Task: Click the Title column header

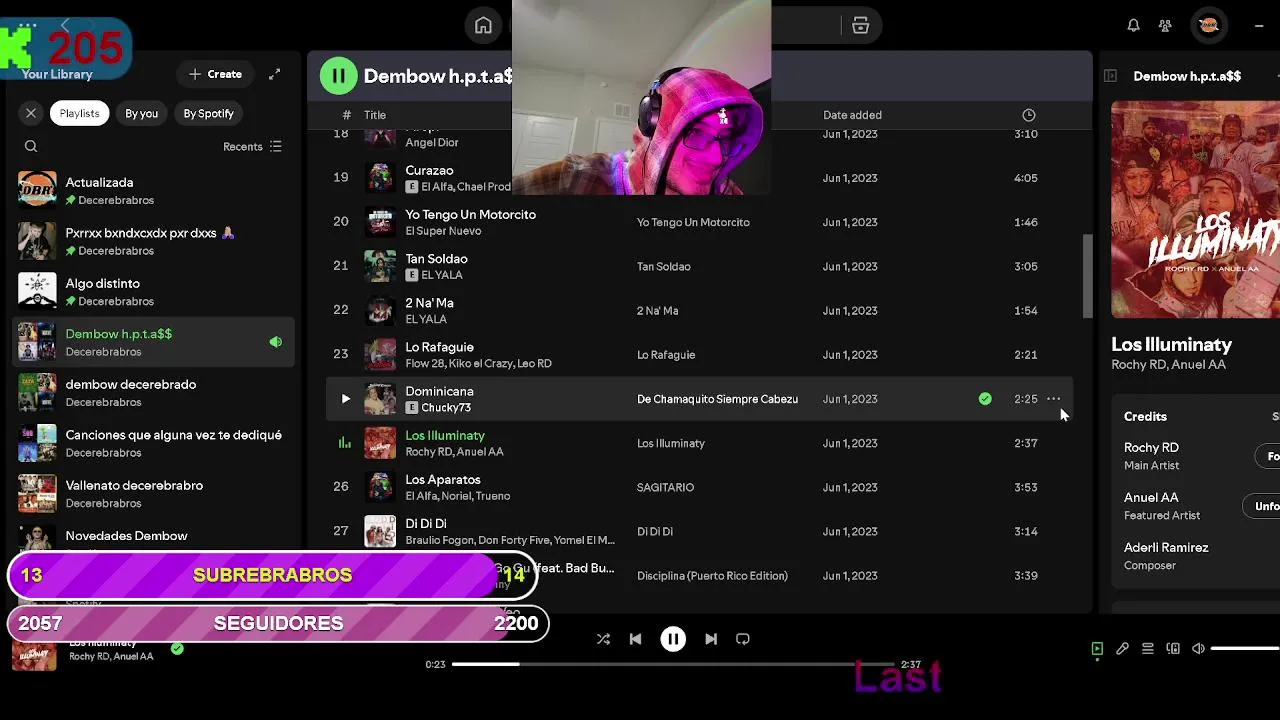Action: [x=375, y=115]
